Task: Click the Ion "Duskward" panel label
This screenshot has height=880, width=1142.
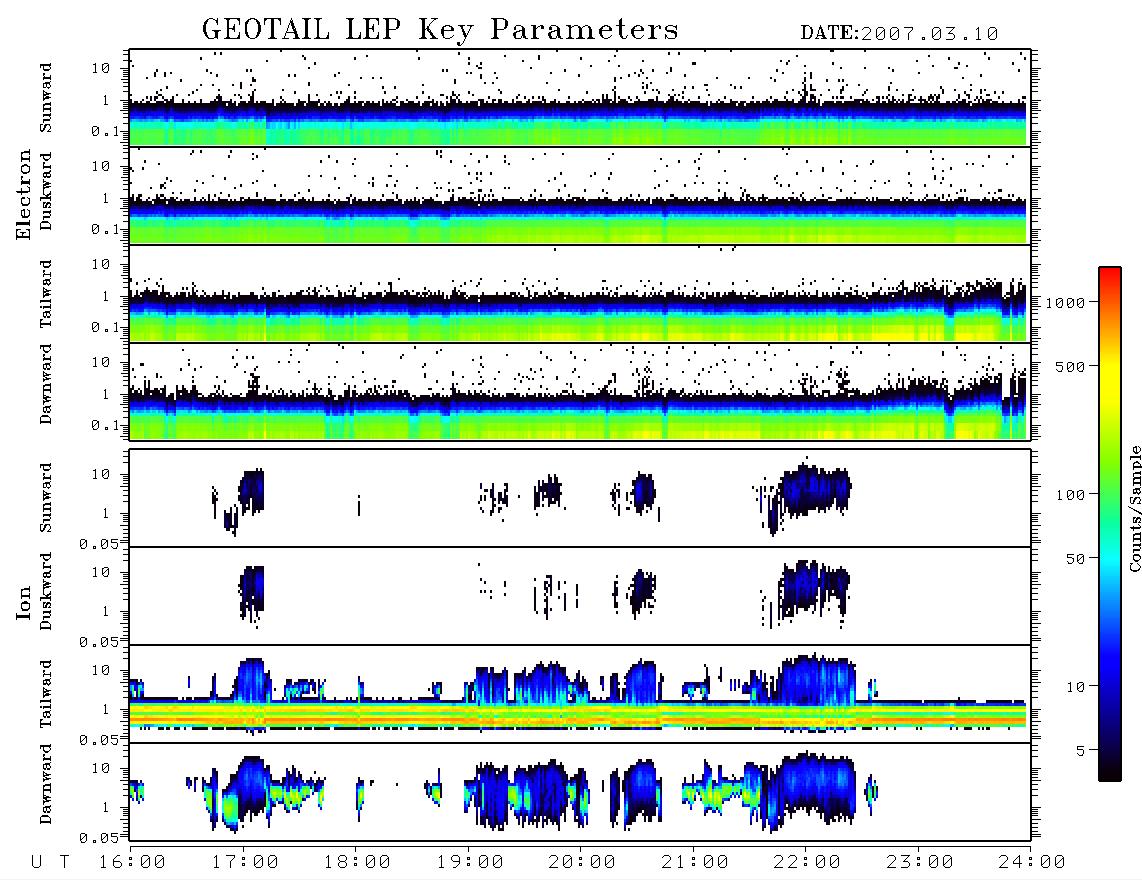Action: point(46,592)
